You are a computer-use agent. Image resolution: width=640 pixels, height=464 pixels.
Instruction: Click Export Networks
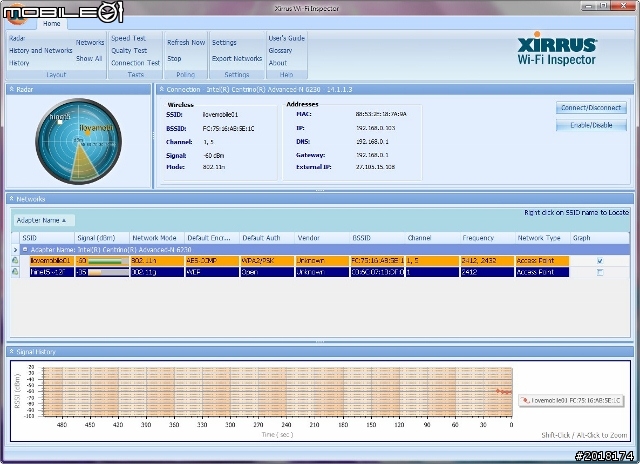(x=237, y=58)
